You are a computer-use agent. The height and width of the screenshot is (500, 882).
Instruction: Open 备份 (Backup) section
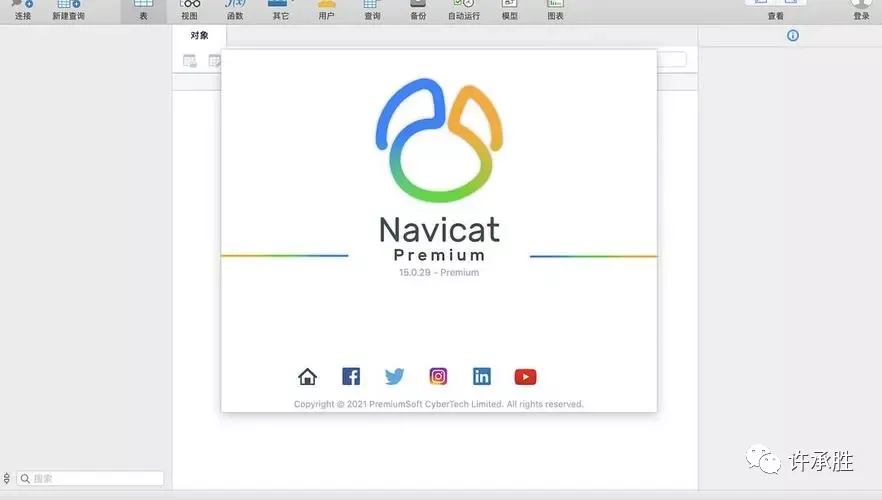pyautogui.click(x=418, y=10)
